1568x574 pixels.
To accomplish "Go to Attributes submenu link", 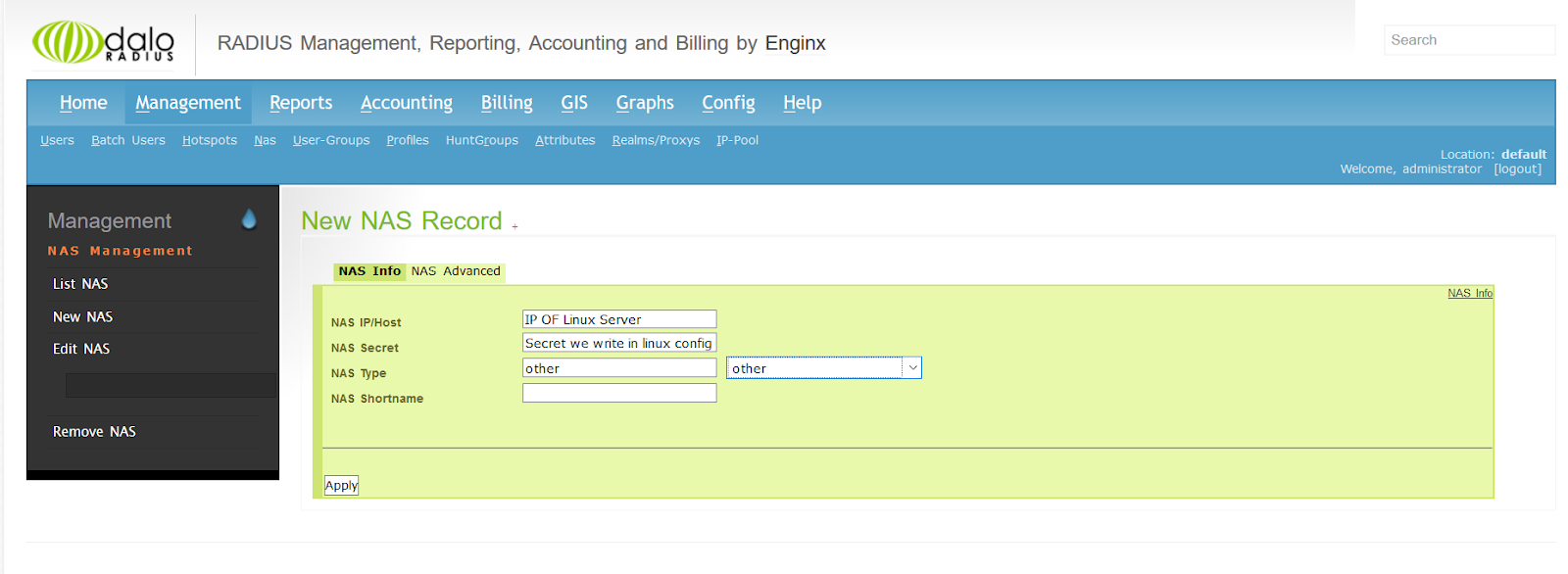I will (565, 140).
